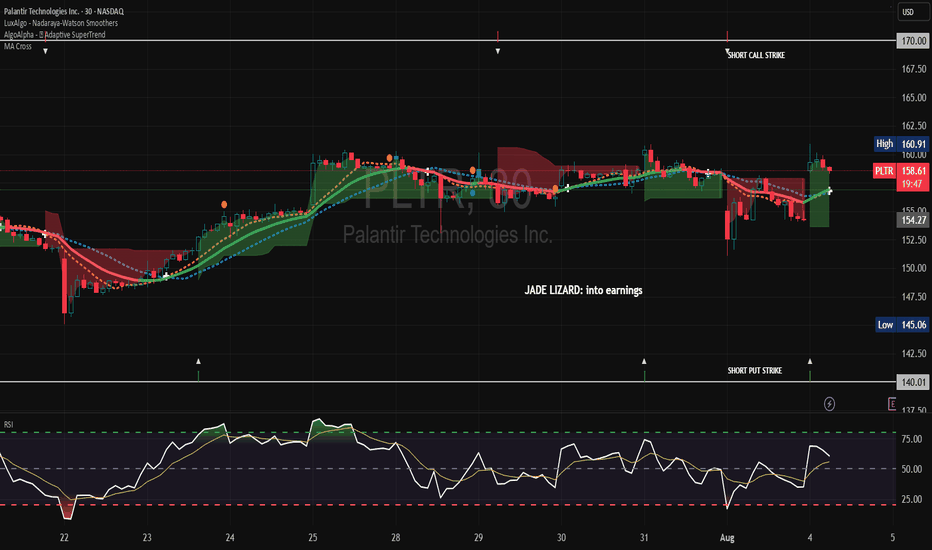Click the orange MA cross dot near date 30
Viewport: 932px width, 550px height.
pyautogui.click(x=555, y=188)
